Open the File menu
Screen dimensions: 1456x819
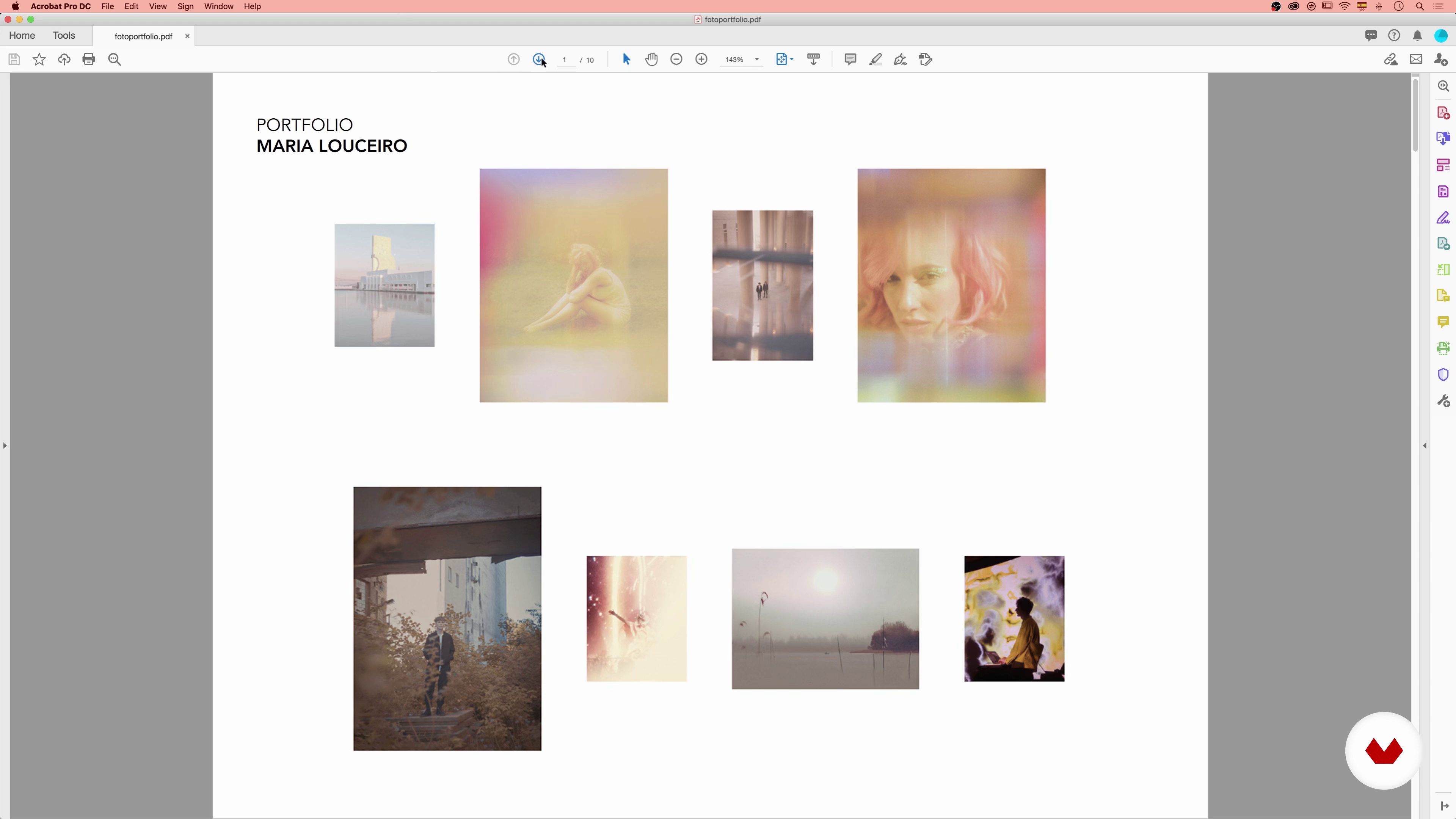(x=107, y=6)
